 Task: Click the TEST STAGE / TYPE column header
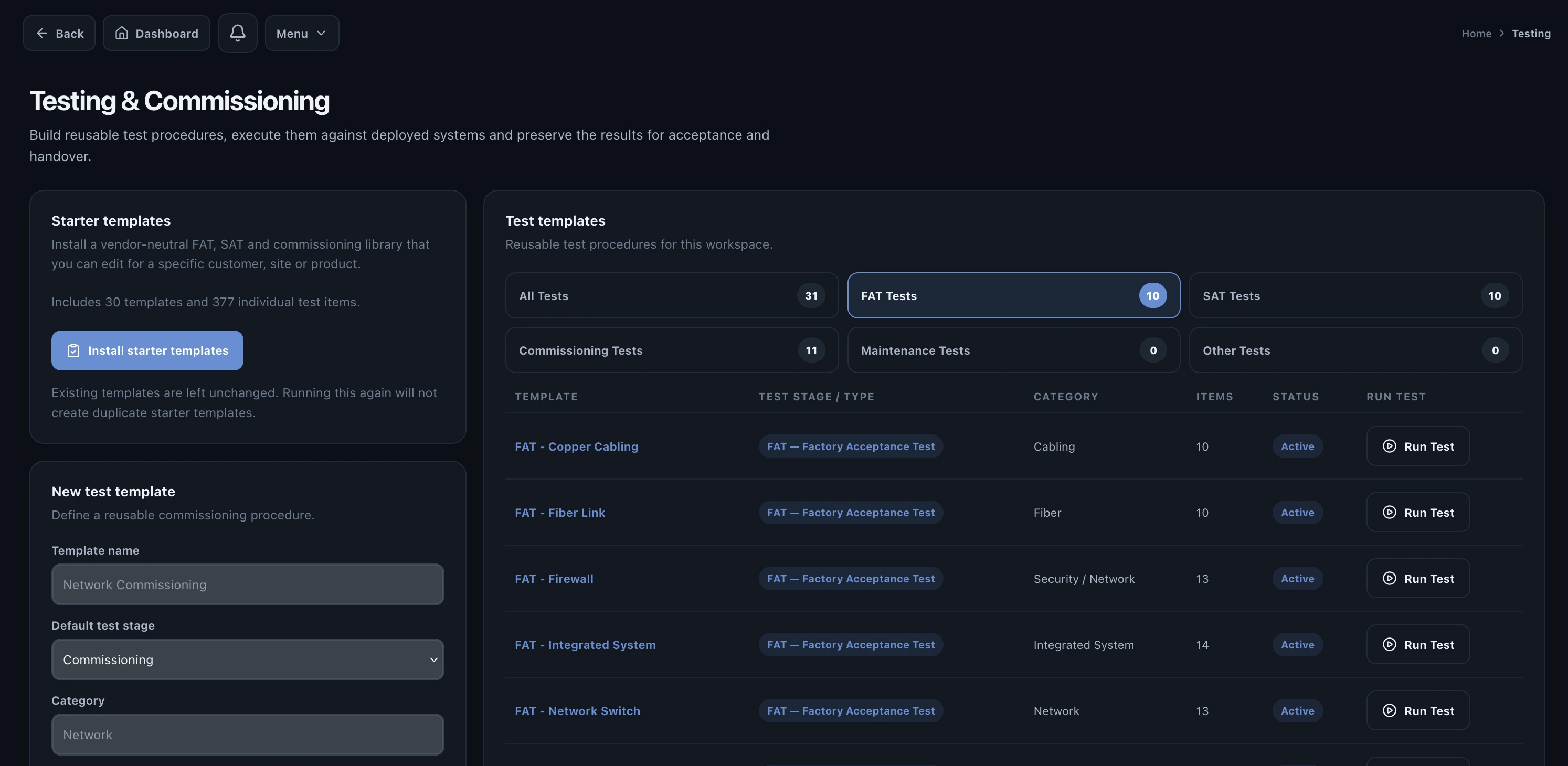815,397
